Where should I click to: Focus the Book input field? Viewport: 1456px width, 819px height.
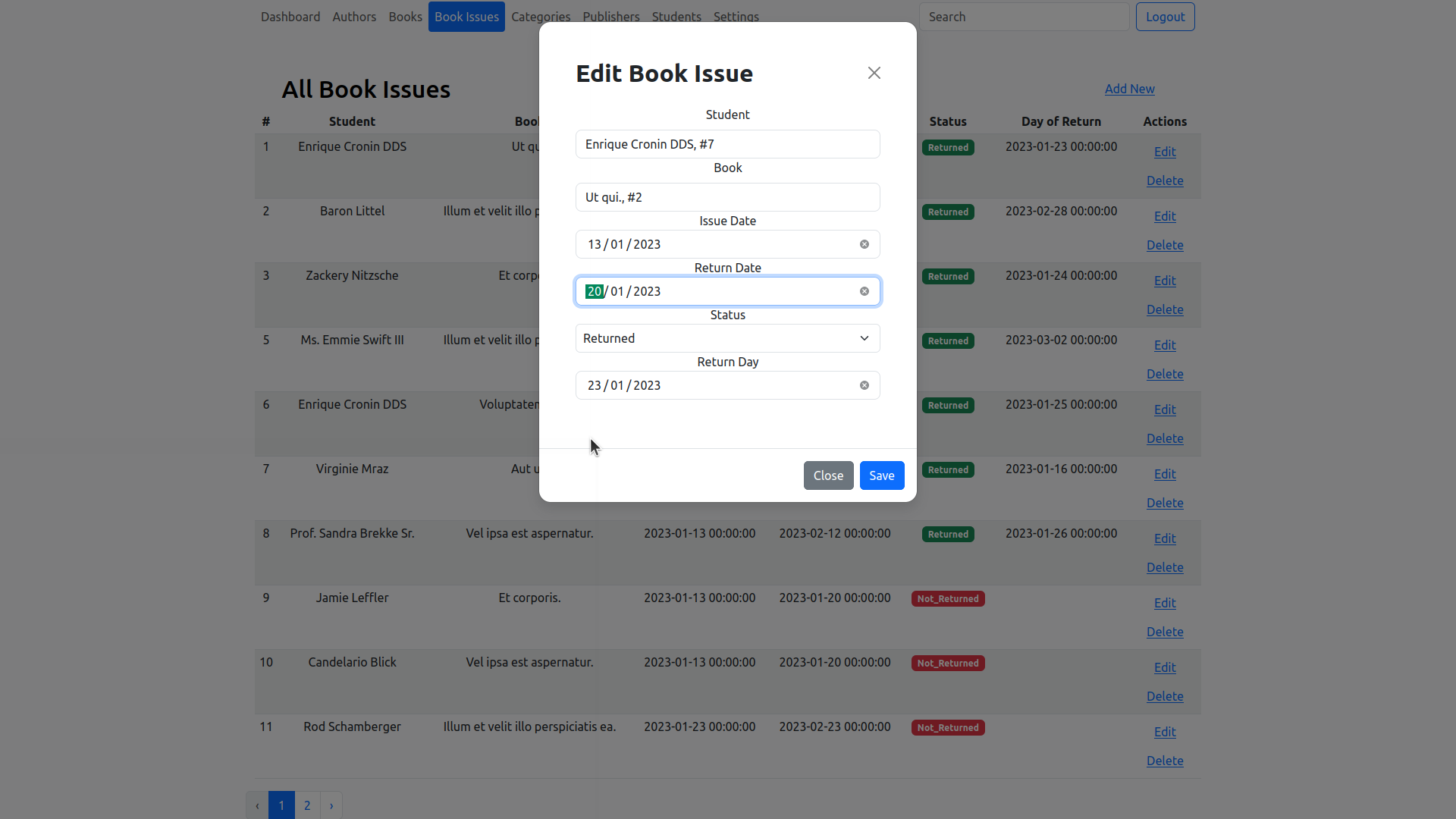(x=727, y=197)
